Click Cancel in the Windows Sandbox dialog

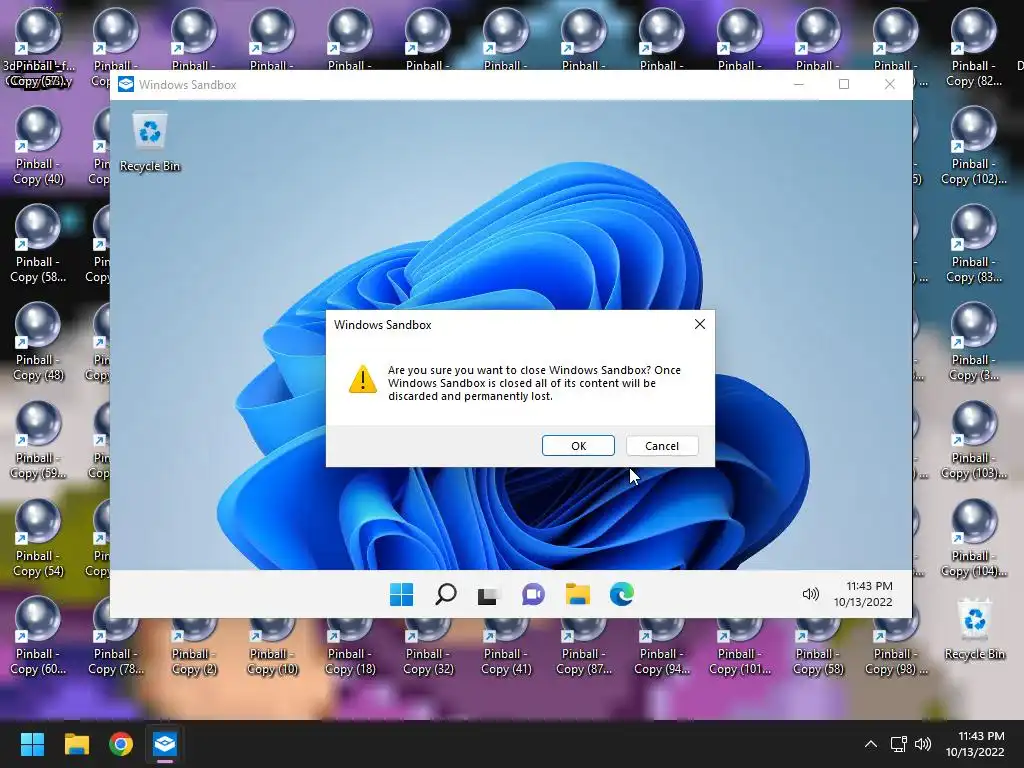pos(662,445)
